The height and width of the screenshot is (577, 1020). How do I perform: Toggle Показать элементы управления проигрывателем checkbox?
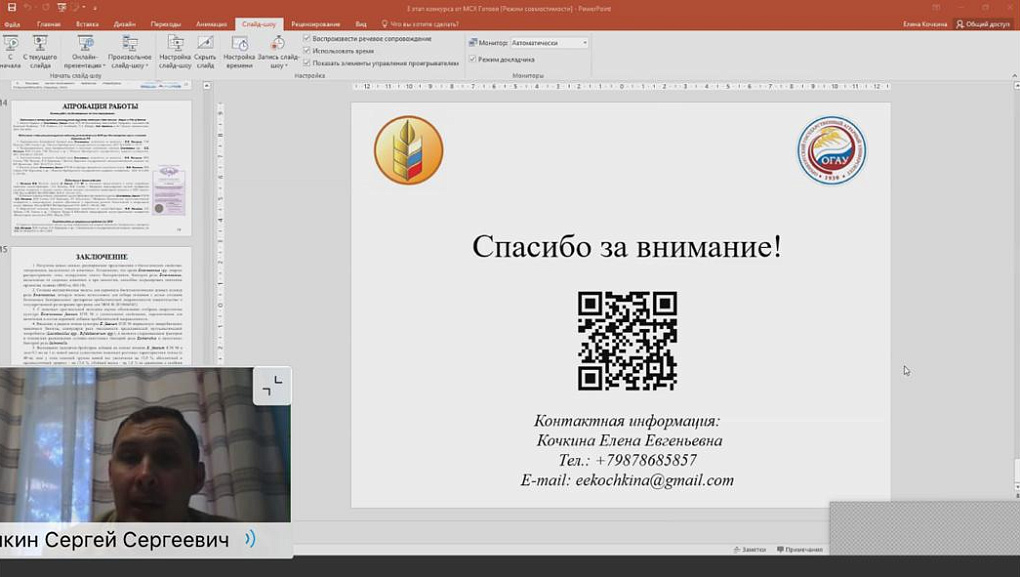[307, 63]
